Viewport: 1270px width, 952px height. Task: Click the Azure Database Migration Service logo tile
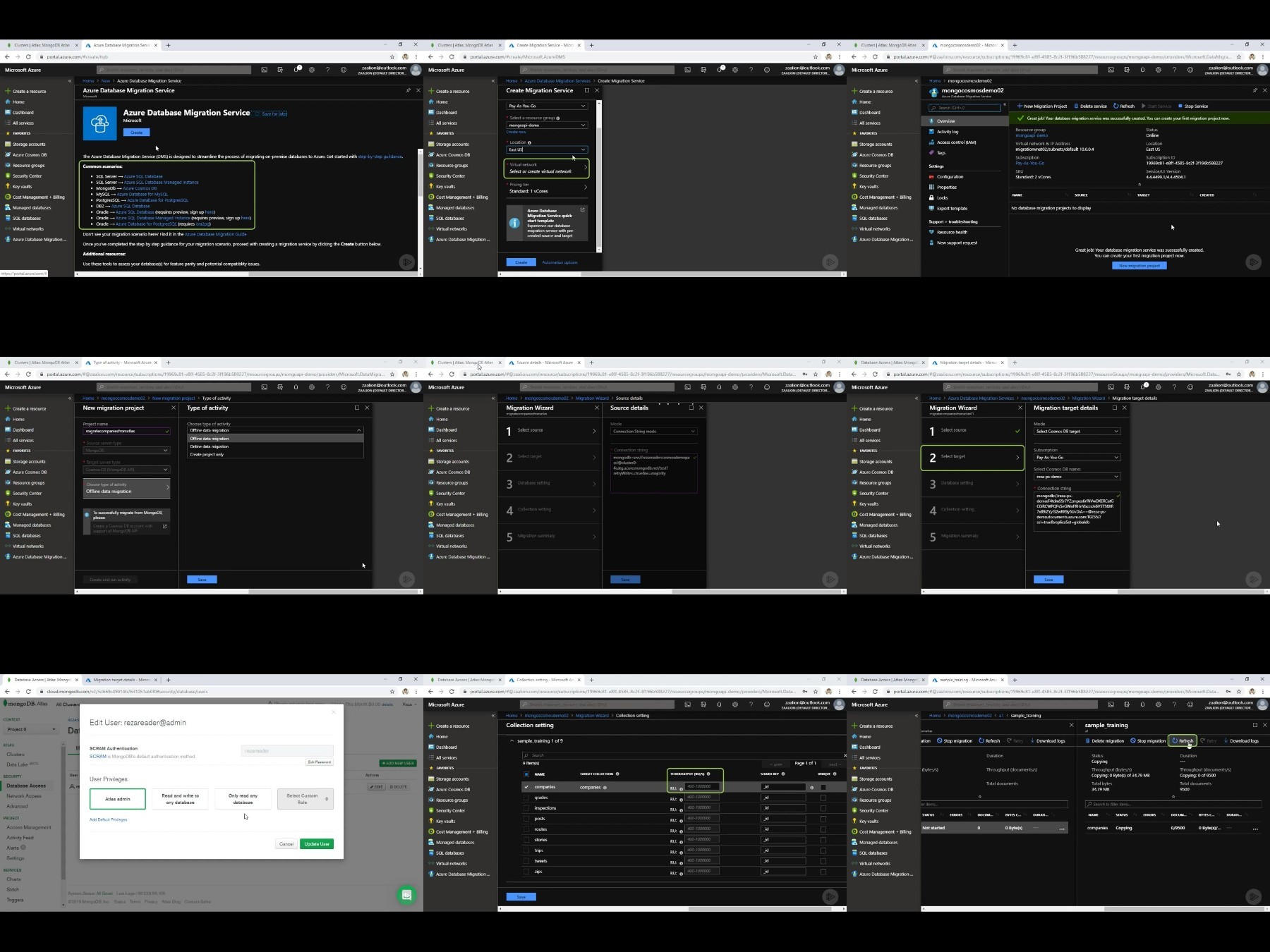pyautogui.click(x=99, y=123)
